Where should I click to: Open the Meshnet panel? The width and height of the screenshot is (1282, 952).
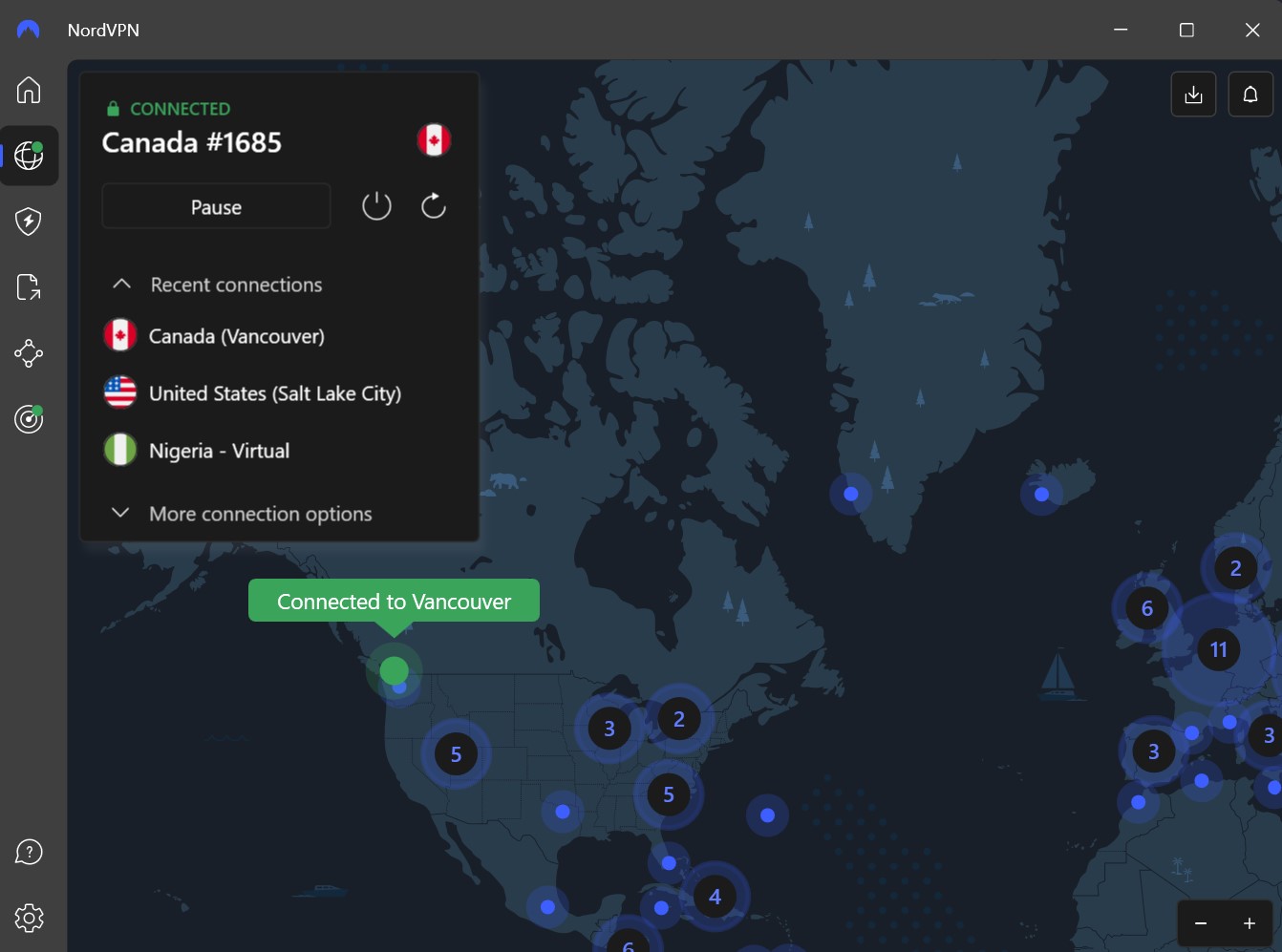point(29,353)
